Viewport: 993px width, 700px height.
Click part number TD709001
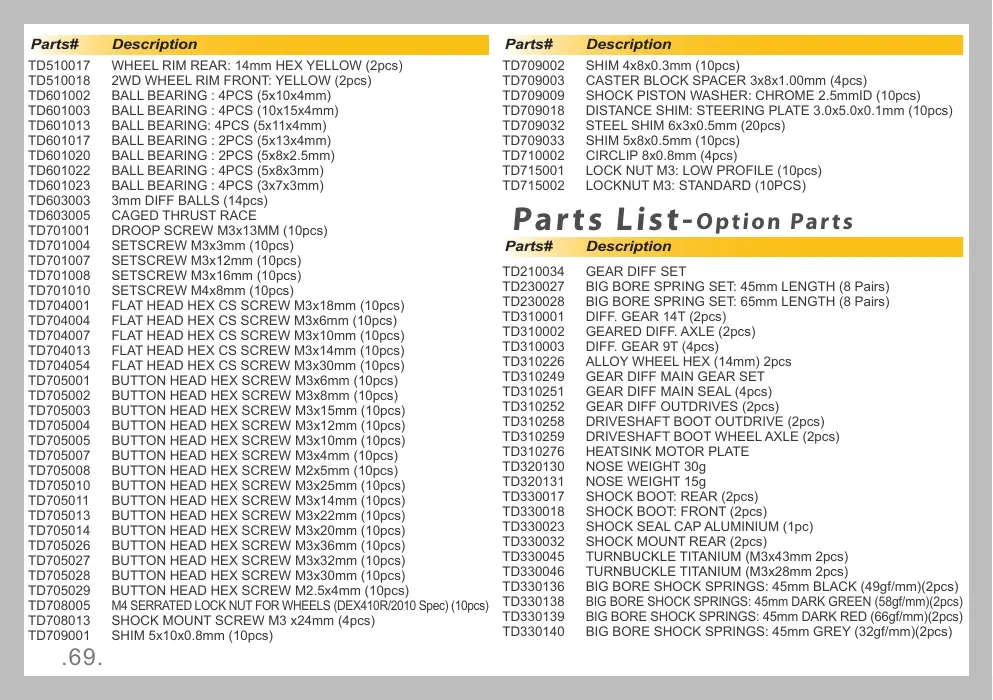click(x=59, y=635)
